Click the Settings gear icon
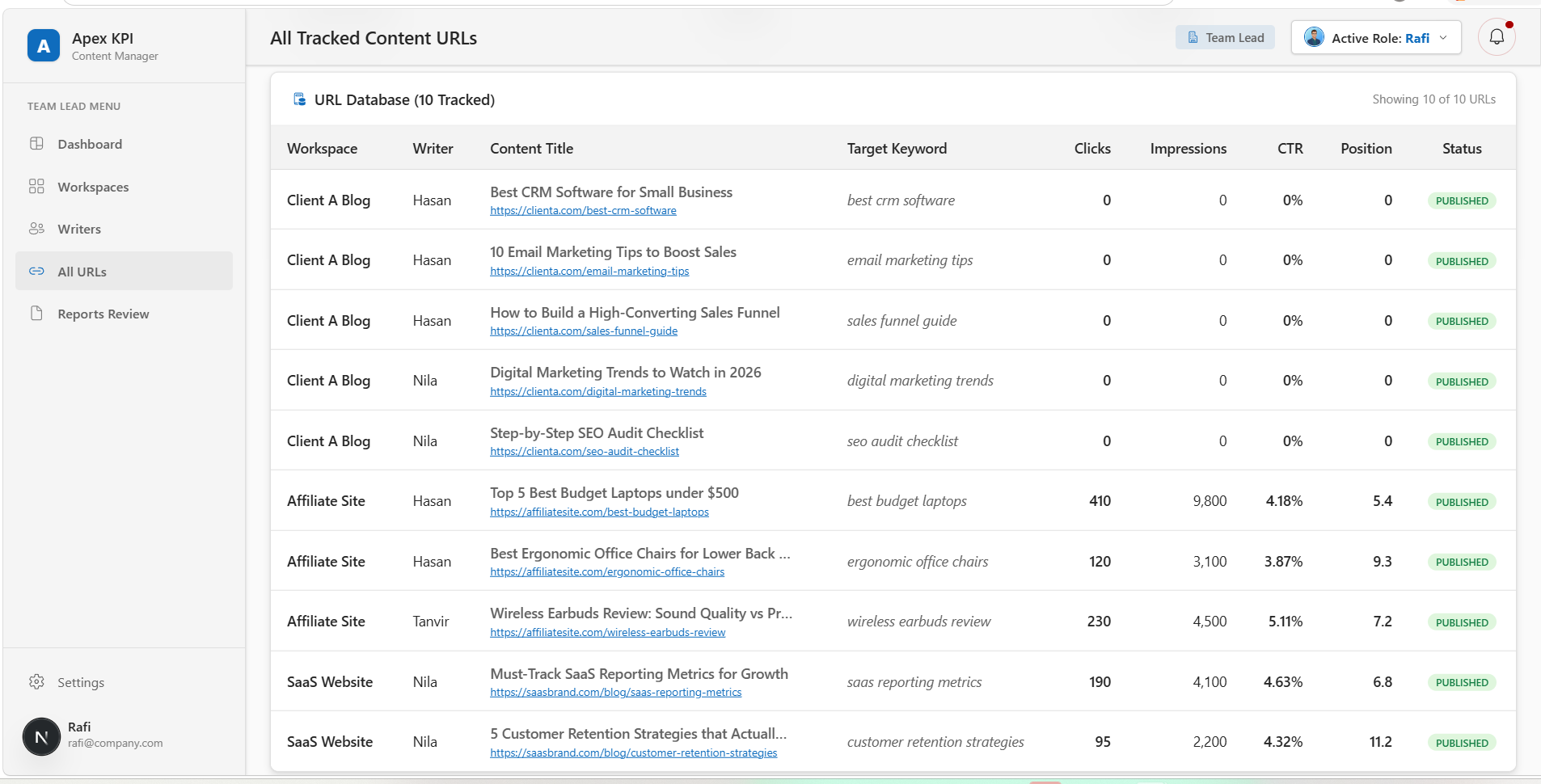 pos(36,682)
